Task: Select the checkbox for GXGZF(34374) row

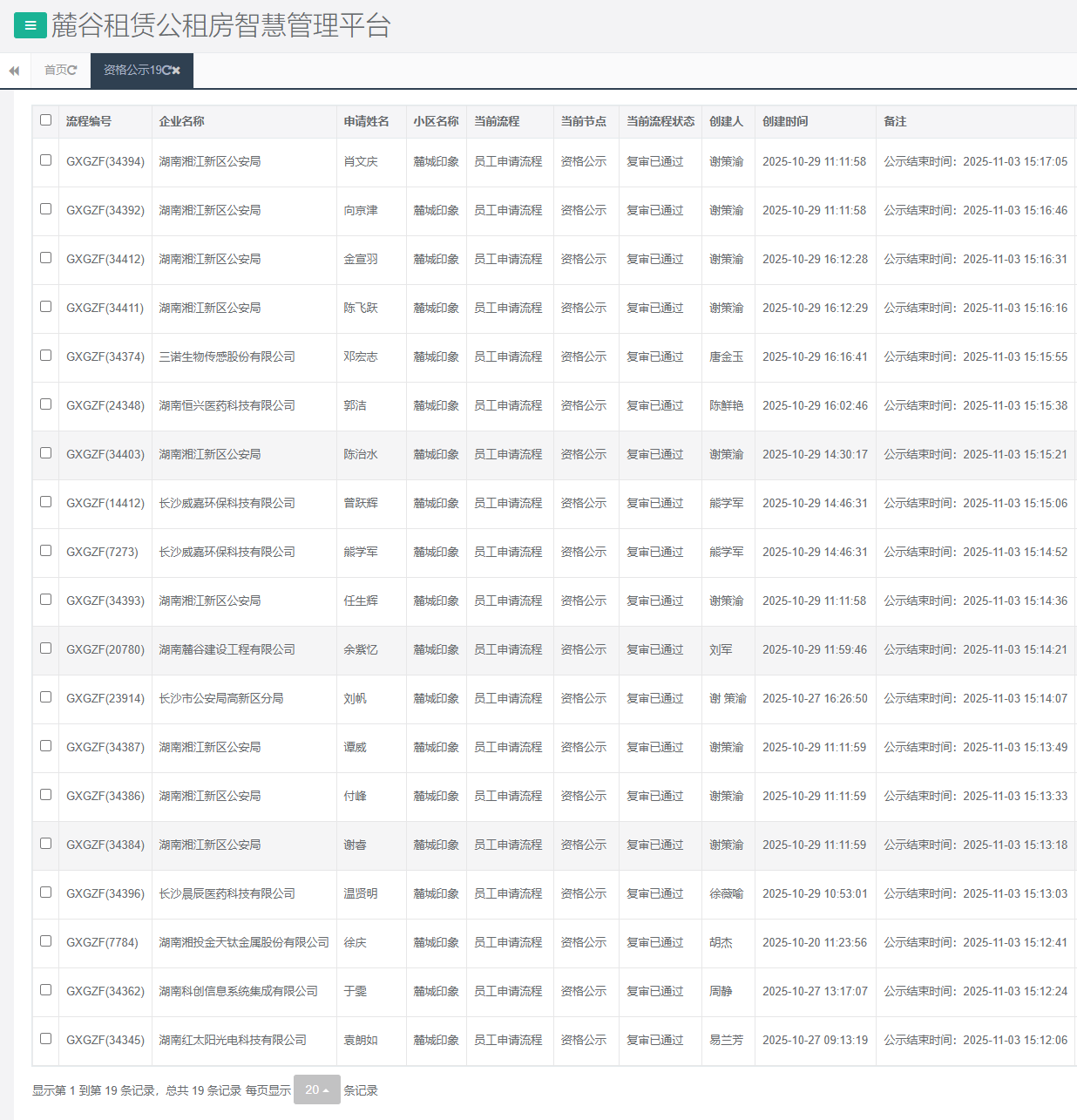Action: (x=45, y=356)
